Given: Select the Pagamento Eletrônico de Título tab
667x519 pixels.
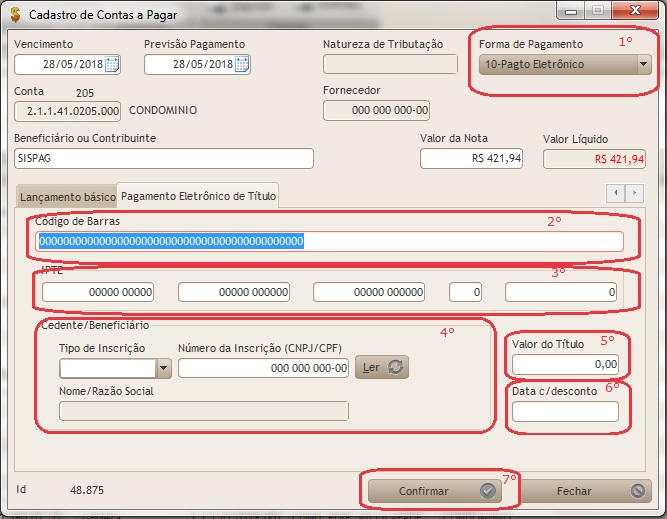Looking at the screenshot, I should coord(198,196).
